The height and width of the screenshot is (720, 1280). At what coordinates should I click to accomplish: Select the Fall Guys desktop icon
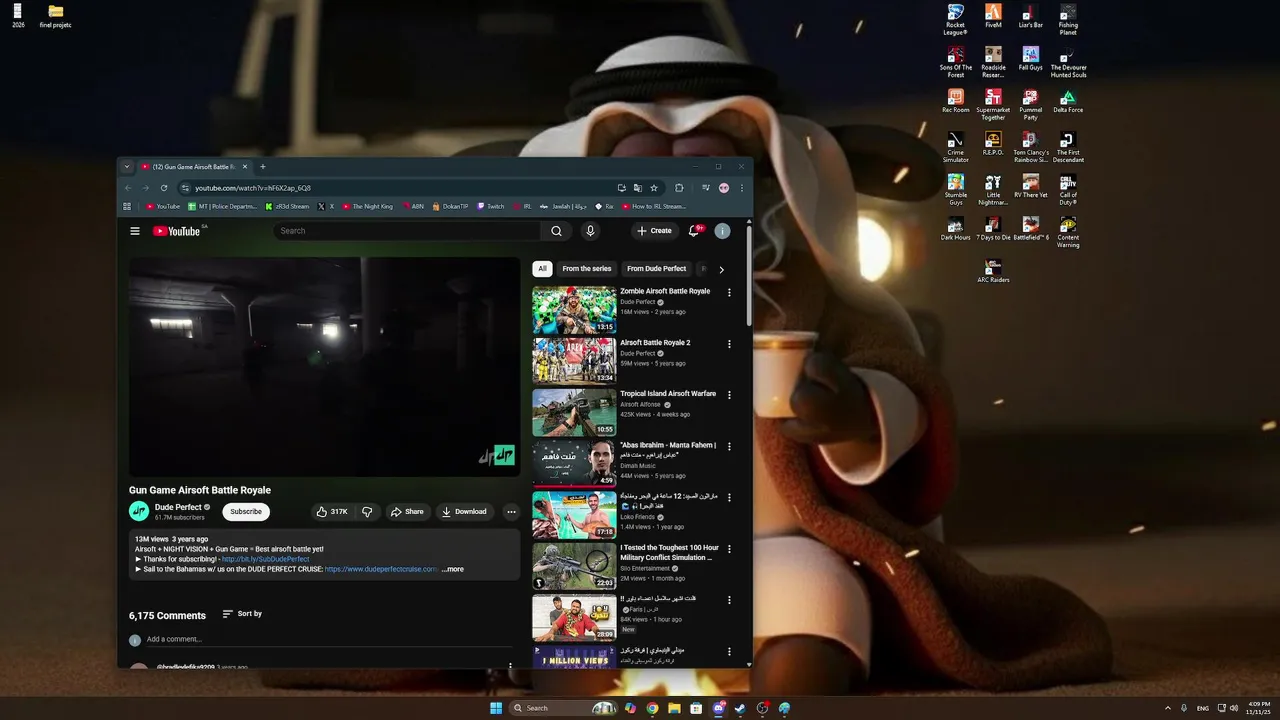[x=1030, y=59]
